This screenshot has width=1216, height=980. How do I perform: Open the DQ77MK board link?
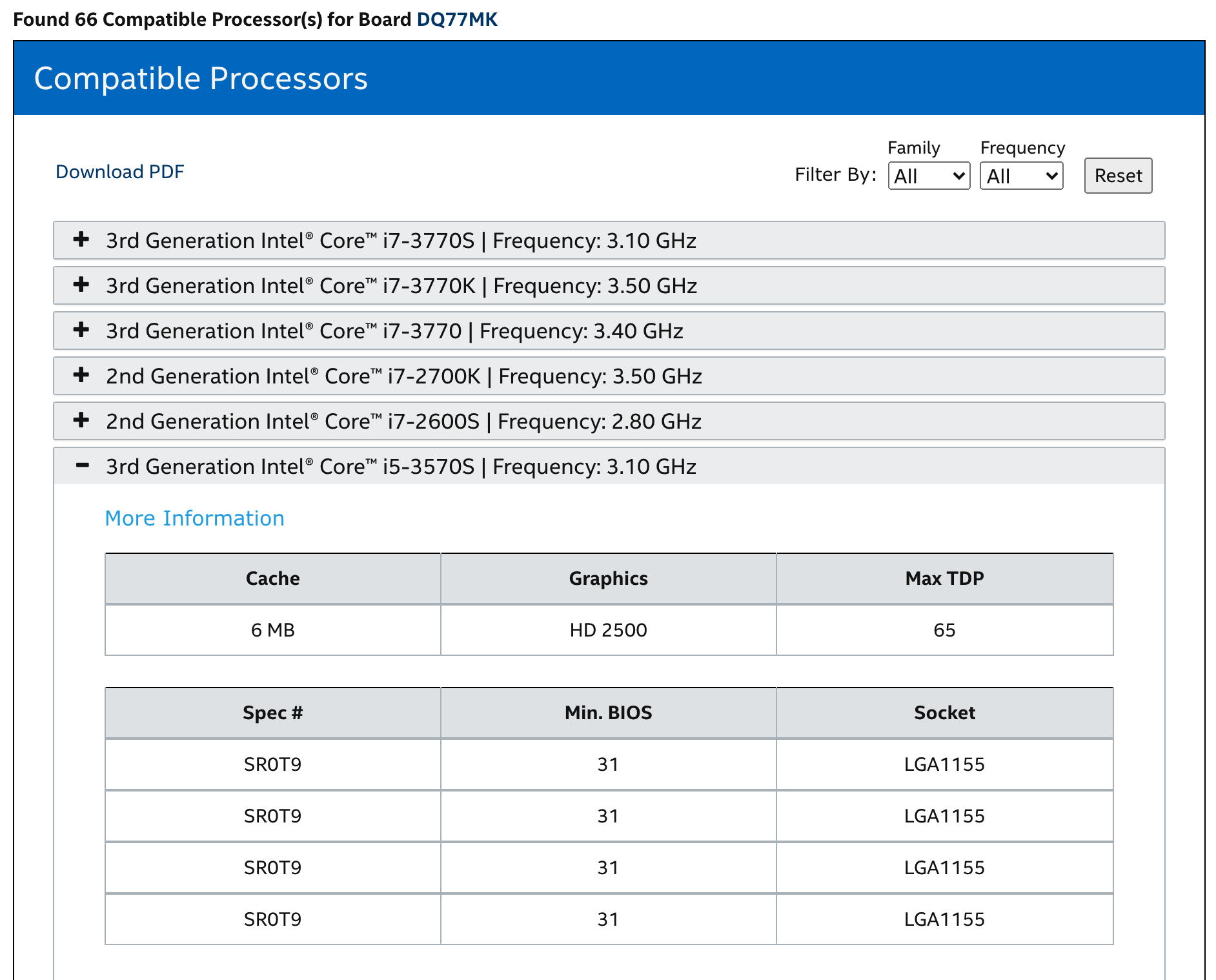pyautogui.click(x=457, y=19)
